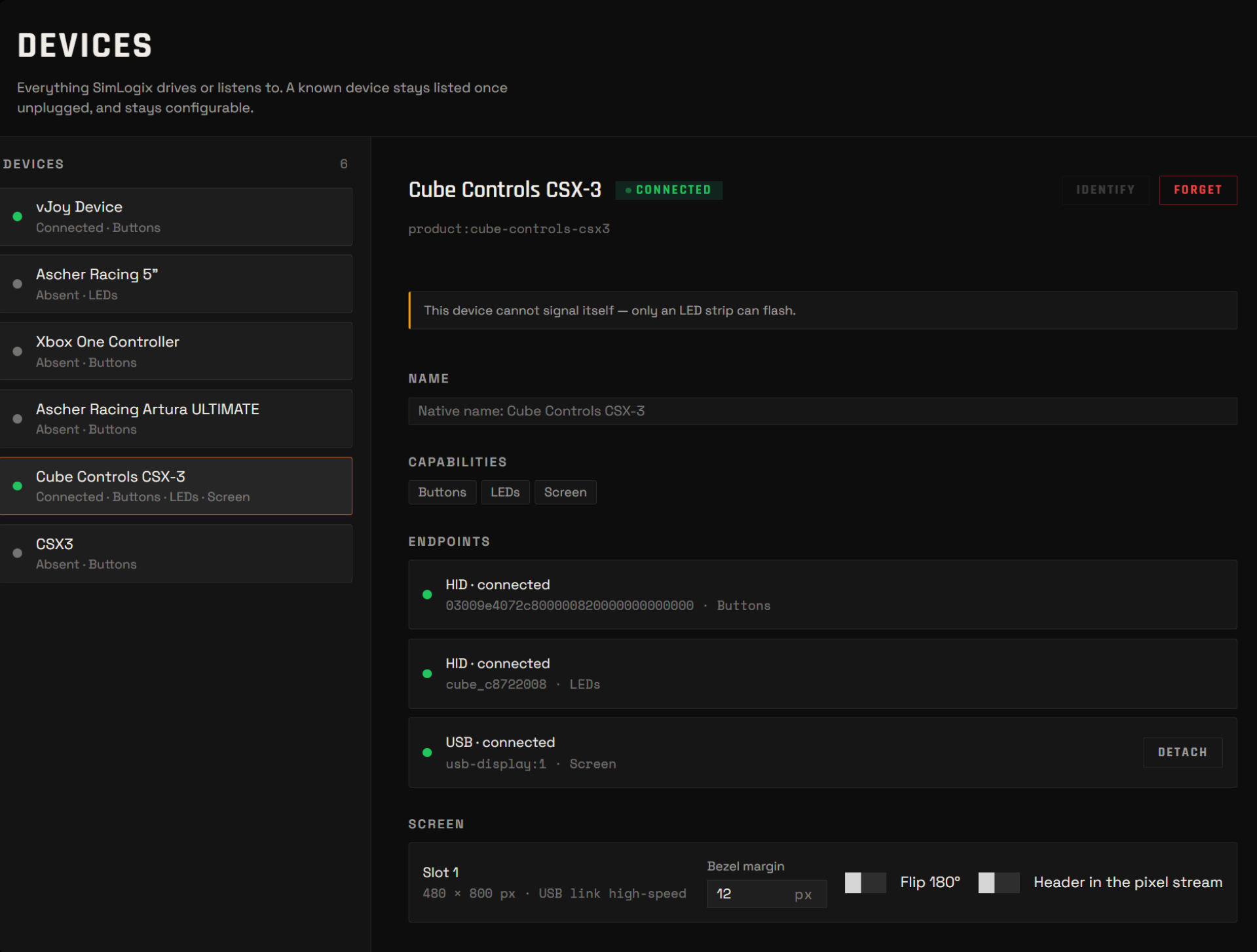The image size is (1257, 952).
Task: Select HID endpoint with Buttons
Action: [822, 595]
